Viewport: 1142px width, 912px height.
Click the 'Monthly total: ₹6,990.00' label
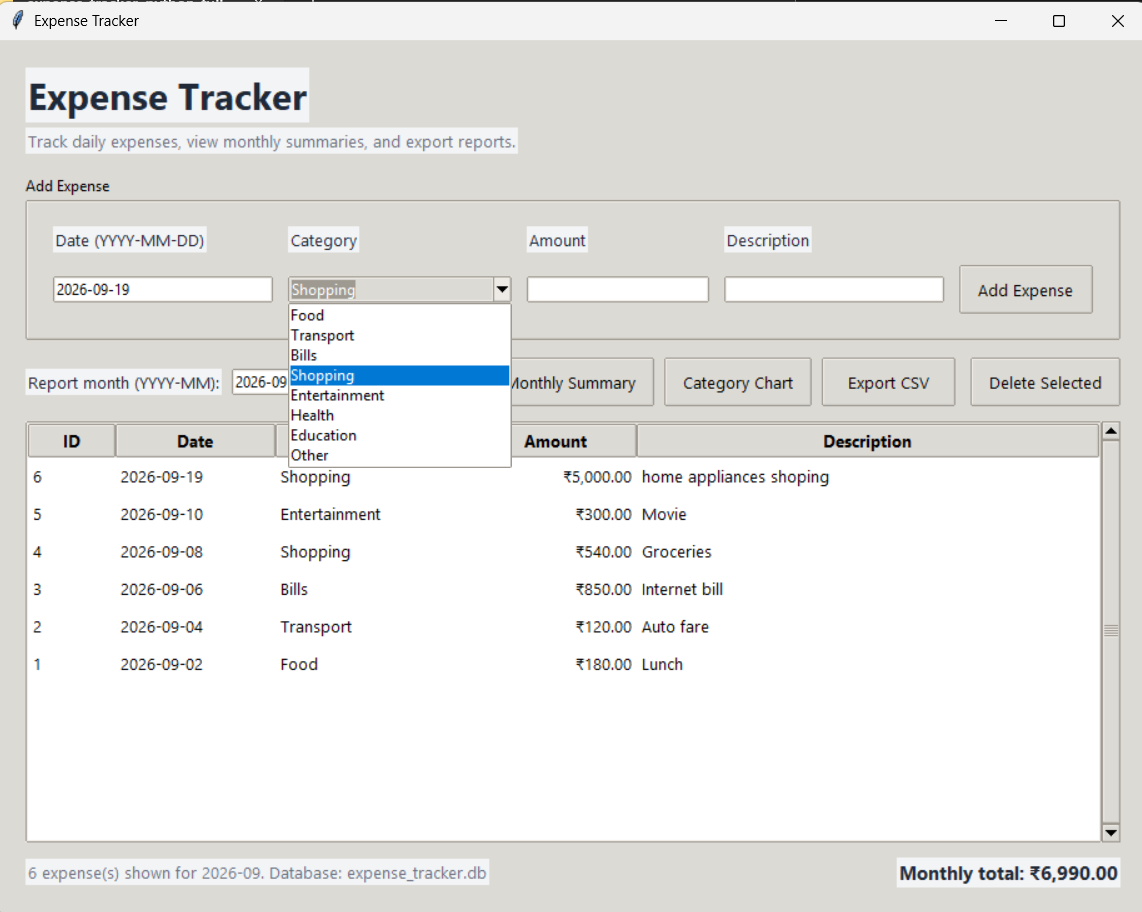coord(1008,873)
